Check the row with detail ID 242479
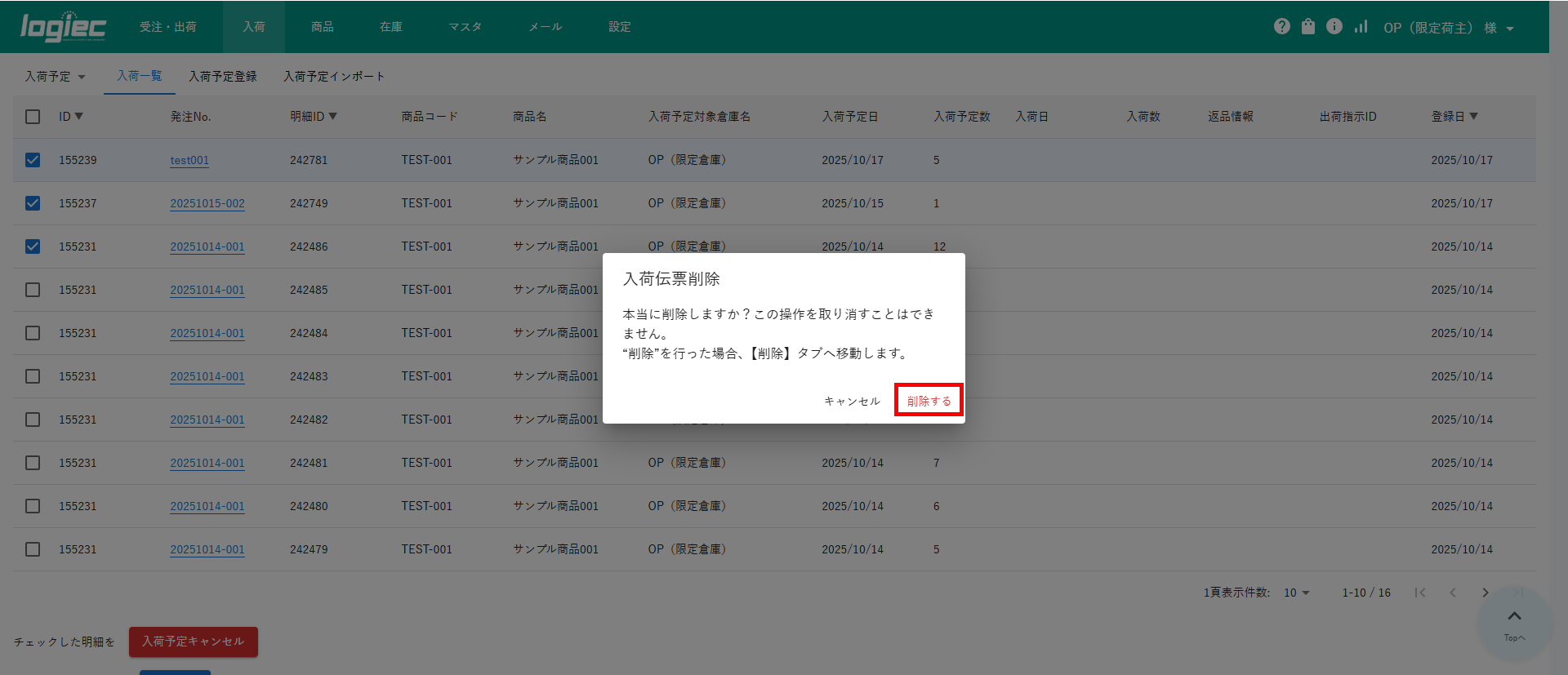 33,549
